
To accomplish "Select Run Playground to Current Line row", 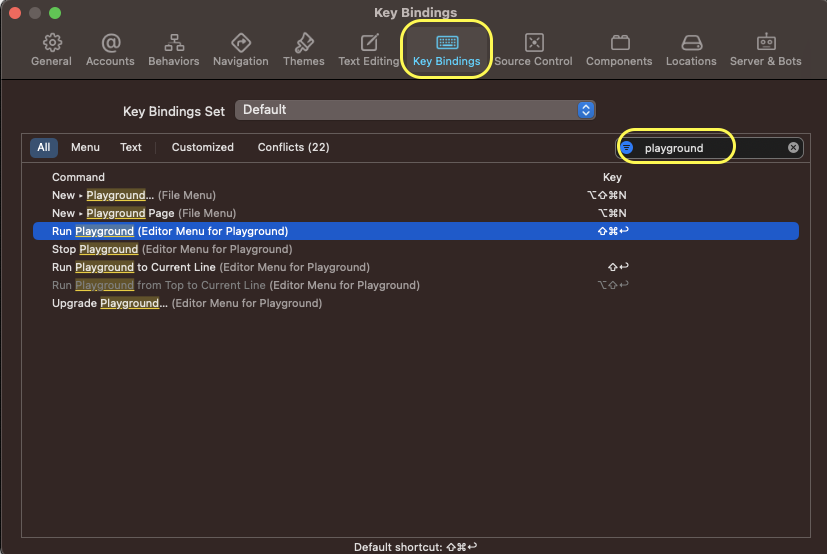I will [416, 267].
